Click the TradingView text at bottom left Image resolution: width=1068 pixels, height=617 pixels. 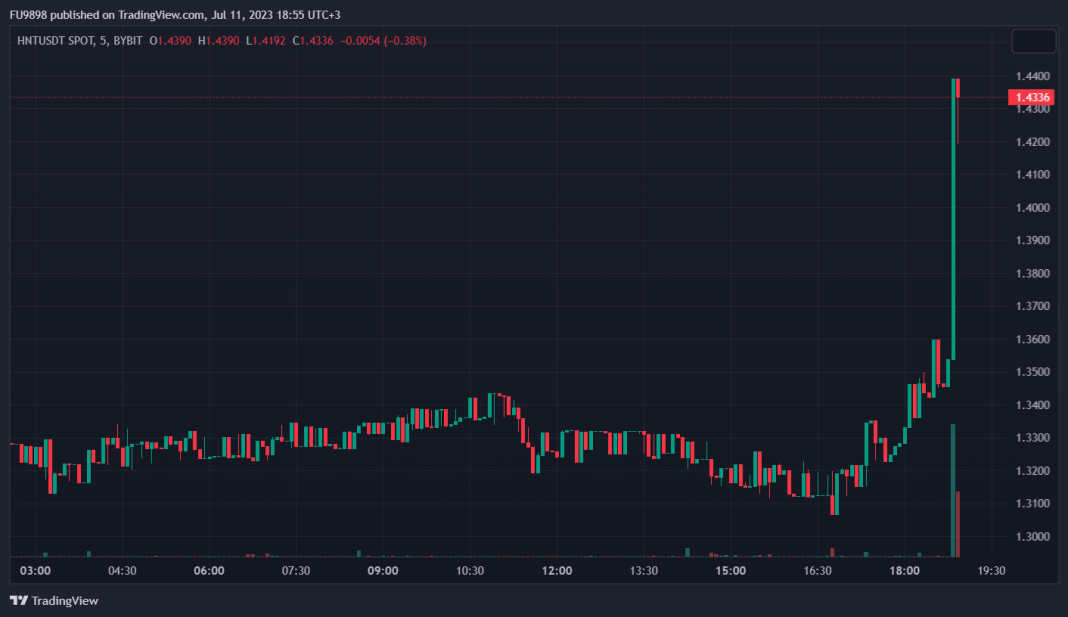[65, 601]
